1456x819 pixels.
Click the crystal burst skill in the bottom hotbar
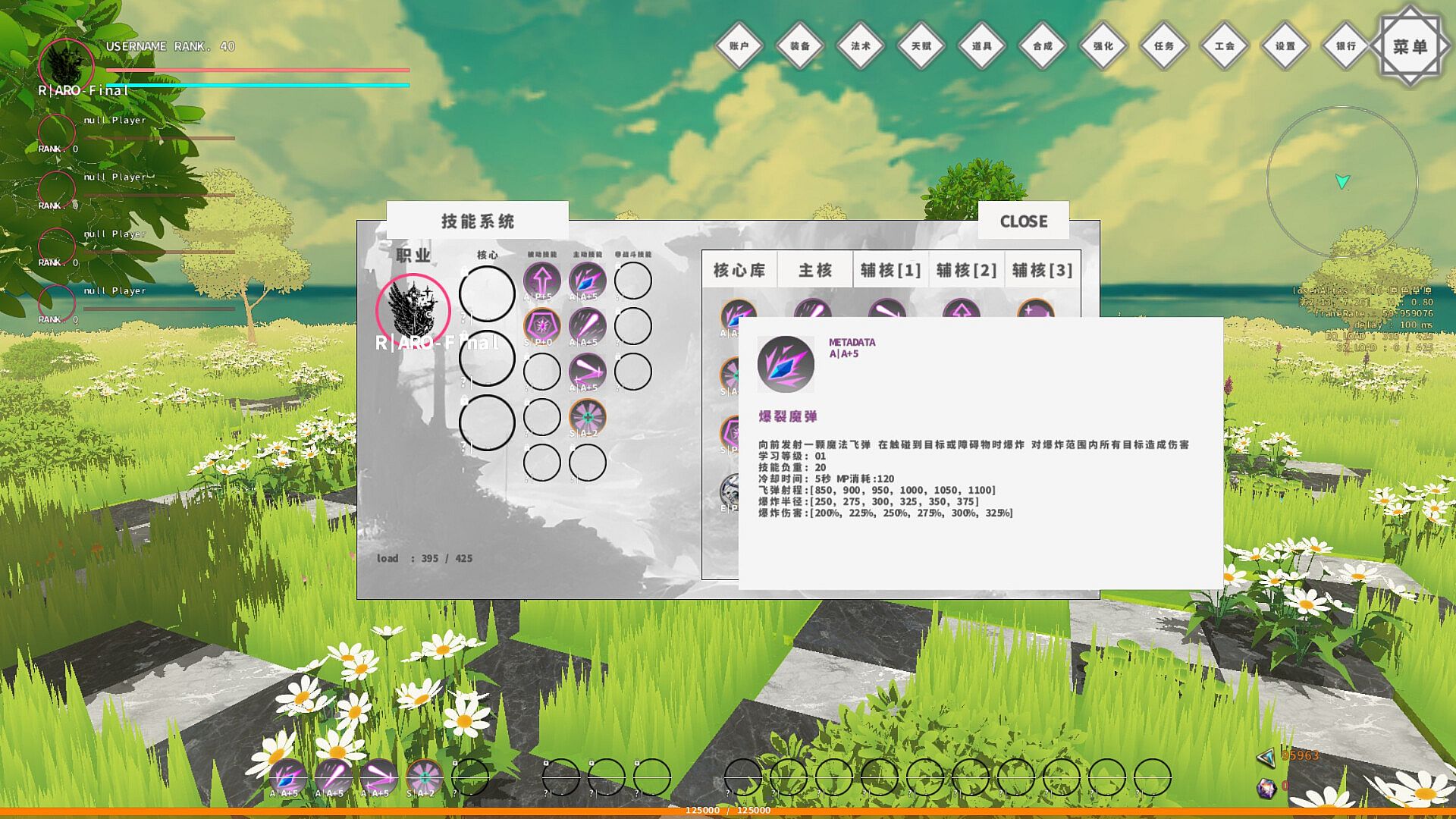287,777
